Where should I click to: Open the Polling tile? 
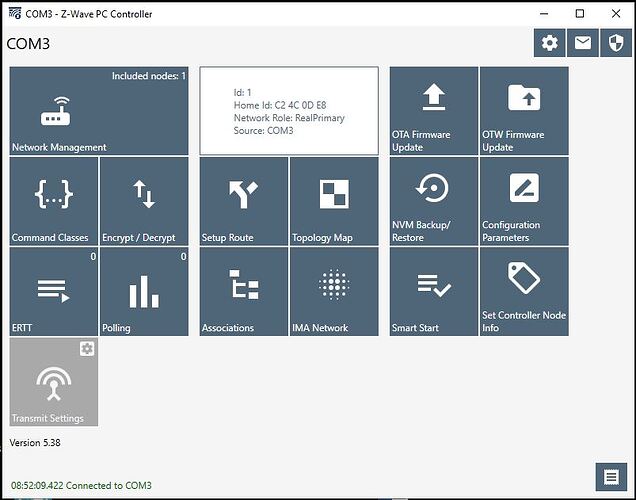click(x=144, y=292)
